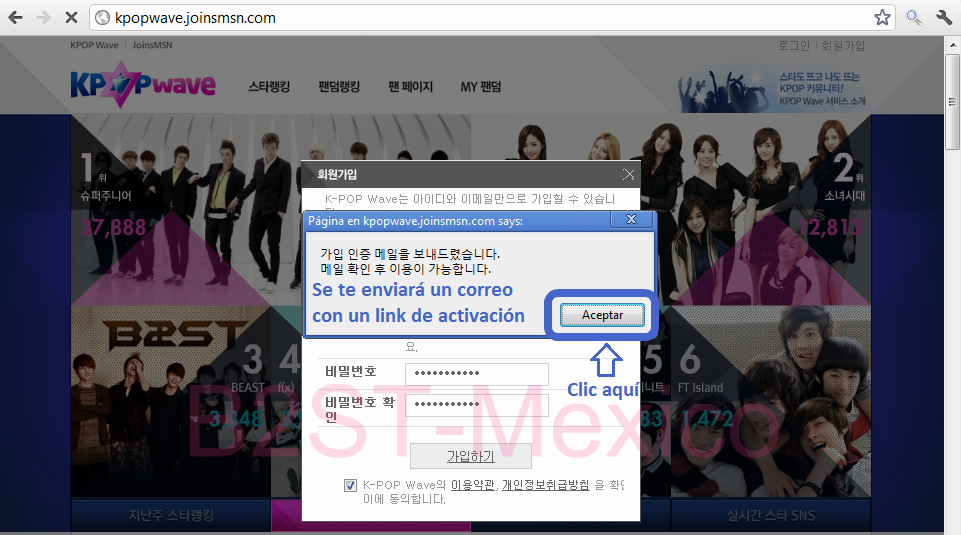Open the 지난주 스타랭킹 tab
The width and height of the screenshot is (961, 535).
pos(171,515)
